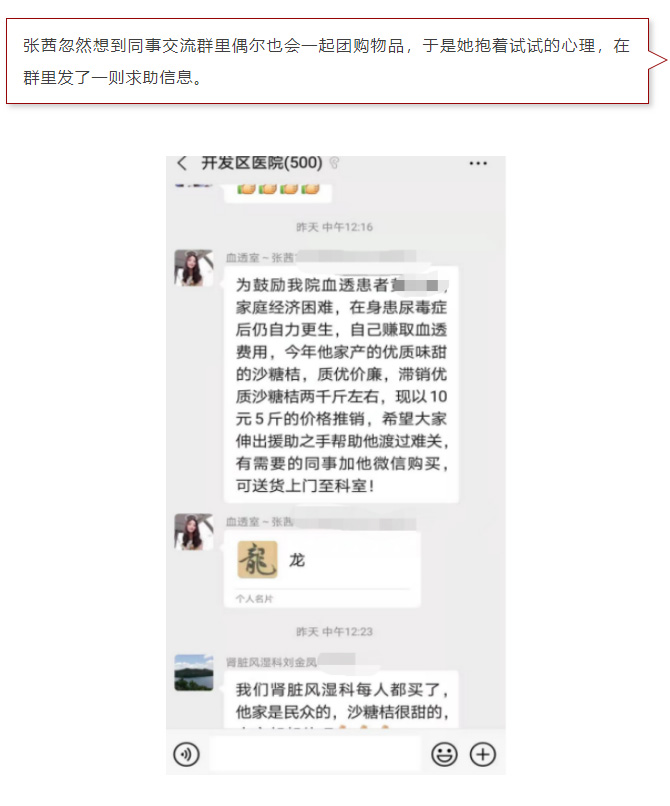Screen dimensions: 670x806
Task: Click into the message text input field
Action: (x=315, y=754)
